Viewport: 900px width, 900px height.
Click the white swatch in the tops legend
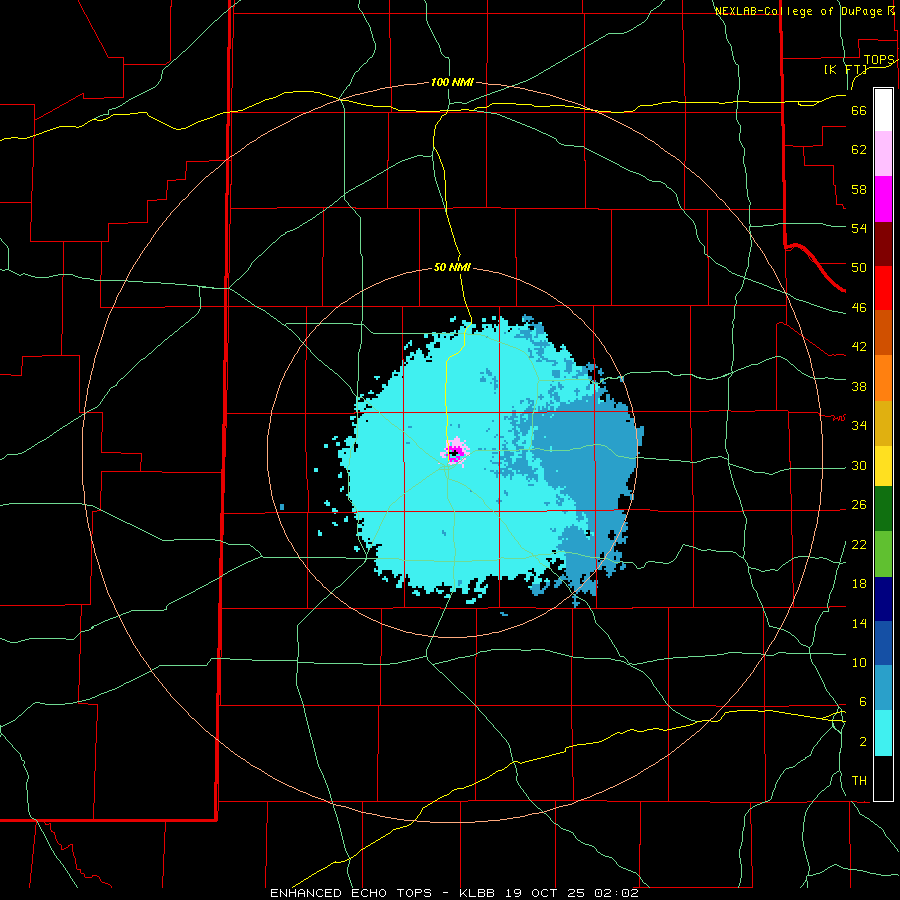(883, 110)
